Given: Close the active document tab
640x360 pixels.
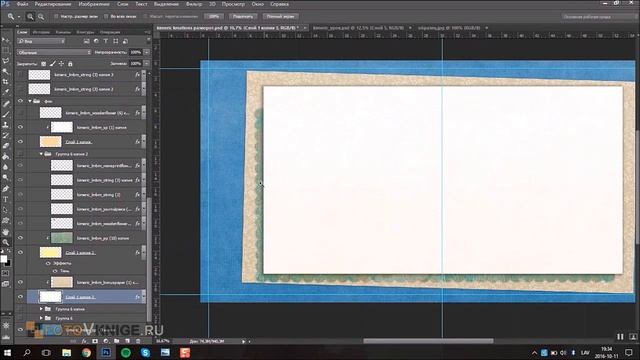Looking at the screenshot, I should 305,28.
